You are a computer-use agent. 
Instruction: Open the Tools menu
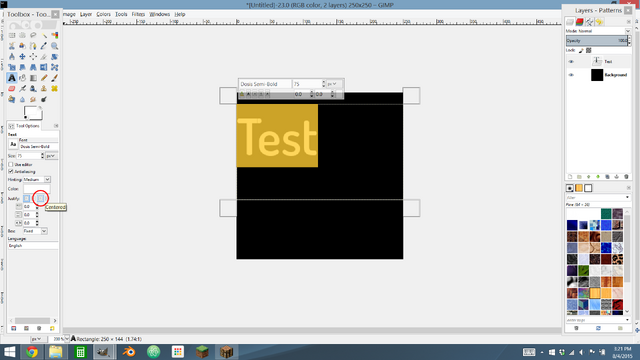[121, 14]
